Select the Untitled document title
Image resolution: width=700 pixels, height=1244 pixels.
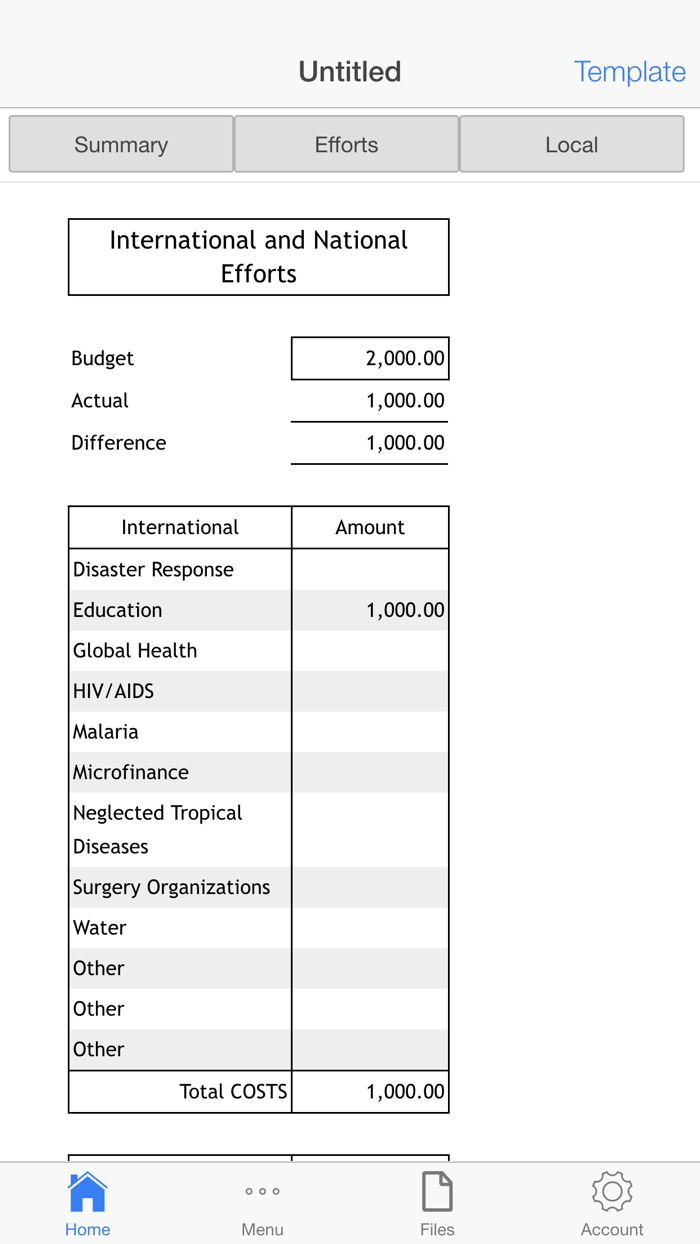coord(349,71)
